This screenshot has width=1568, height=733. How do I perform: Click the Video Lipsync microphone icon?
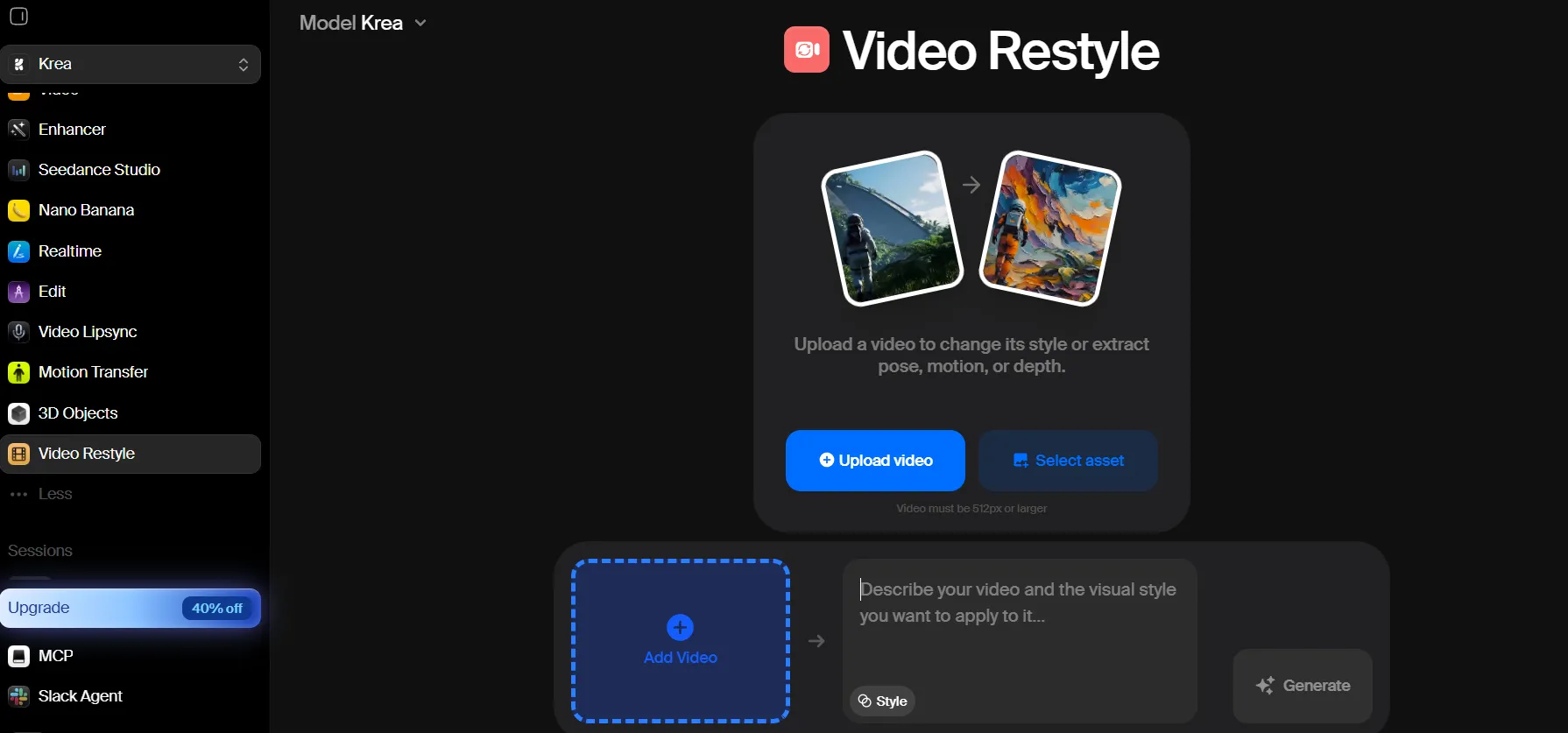pyautogui.click(x=18, y=332)
